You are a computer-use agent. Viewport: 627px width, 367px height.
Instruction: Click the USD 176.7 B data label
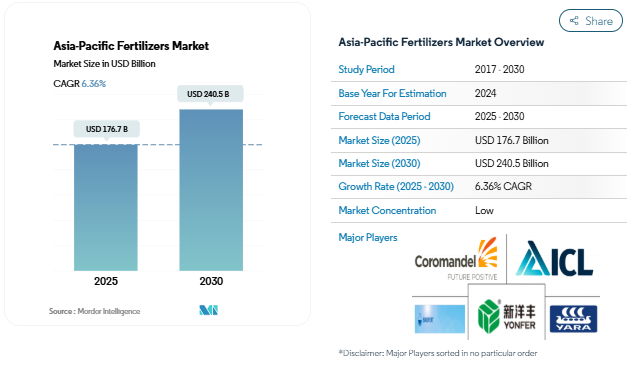pyautogui.click(x=107, y=129)
